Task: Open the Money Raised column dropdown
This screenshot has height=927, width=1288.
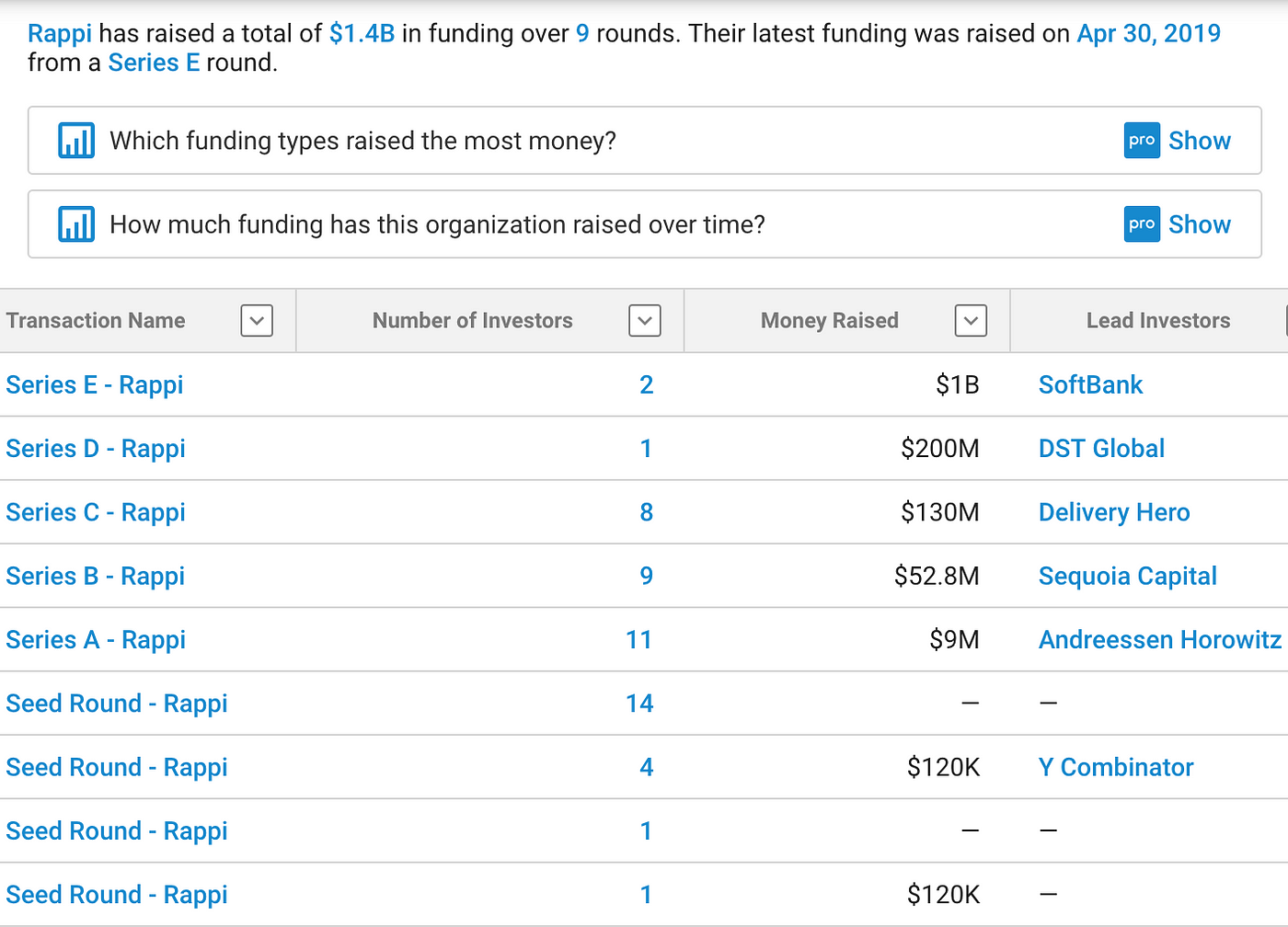Action: (x=971, y=321)
